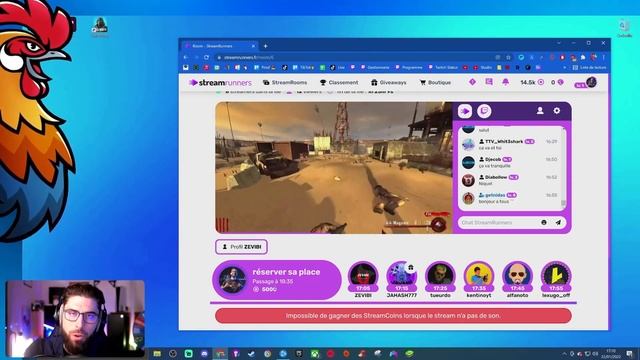Go to the Giveaways page
This screenshot has height=360, width=640.
pyautogui.click(x=389, y=82)
